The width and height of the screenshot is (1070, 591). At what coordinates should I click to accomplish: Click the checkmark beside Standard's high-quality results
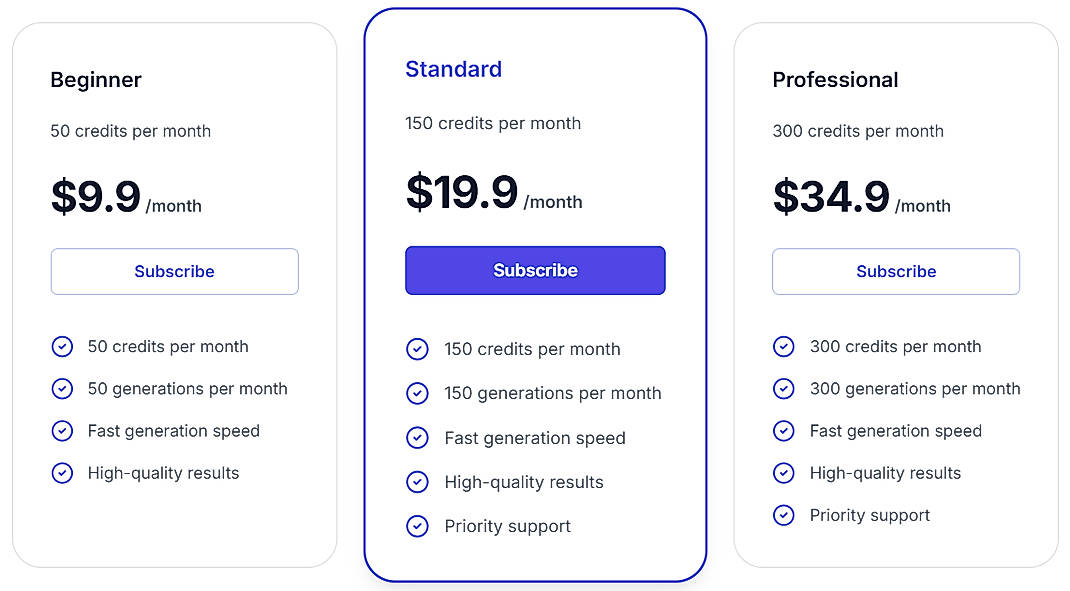tap(418, 482)
